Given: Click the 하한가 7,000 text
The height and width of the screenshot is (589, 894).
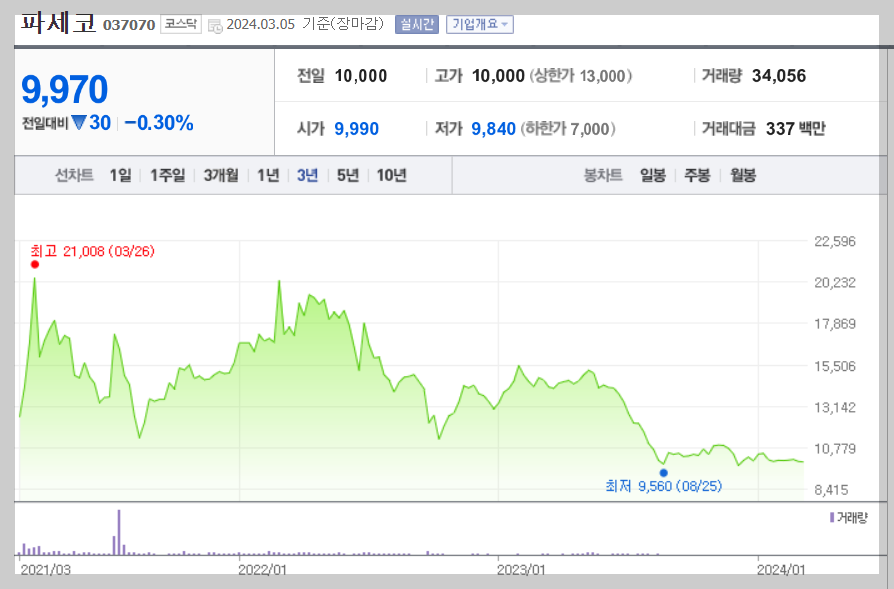Looking at the screenshot, I should click(568, 129).
